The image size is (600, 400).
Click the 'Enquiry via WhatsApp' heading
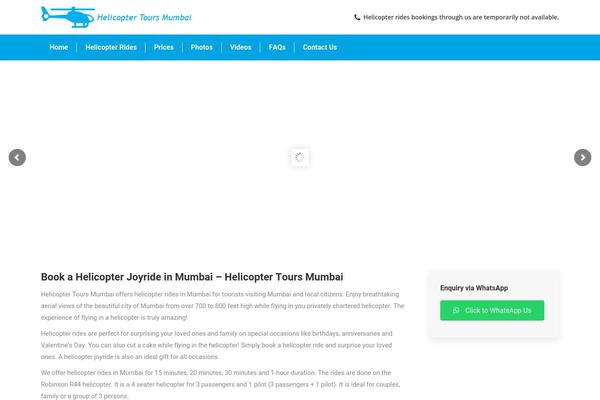tap(474, 288)
